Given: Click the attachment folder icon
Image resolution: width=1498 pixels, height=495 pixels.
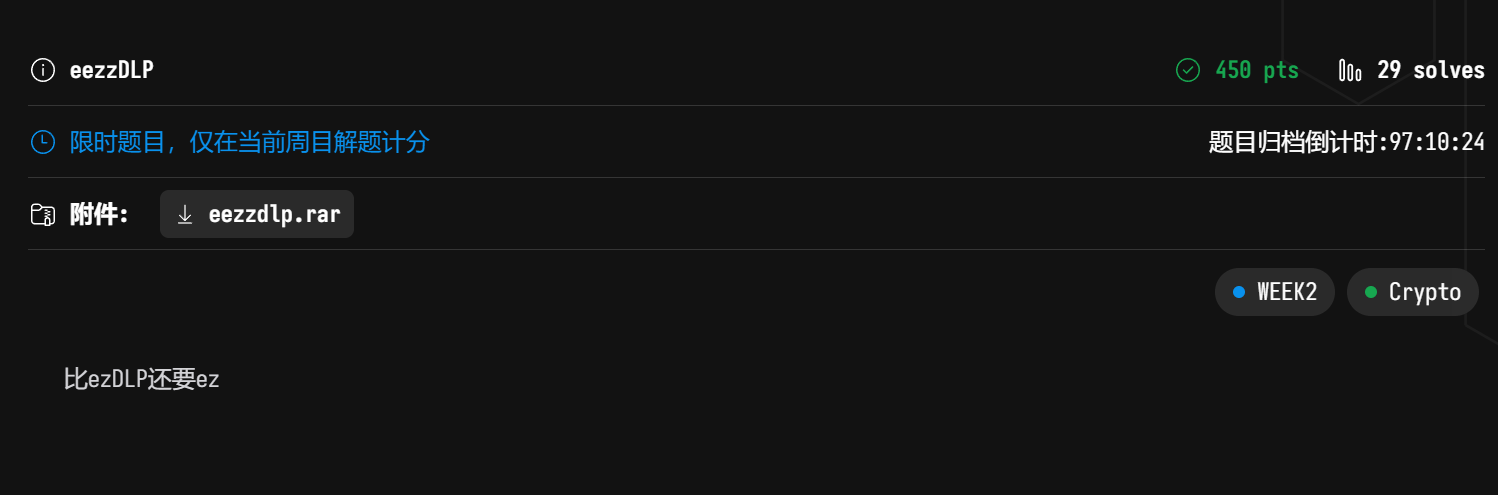Looking at the screenshot, I should pyautogui.click(x=43, y=214).
